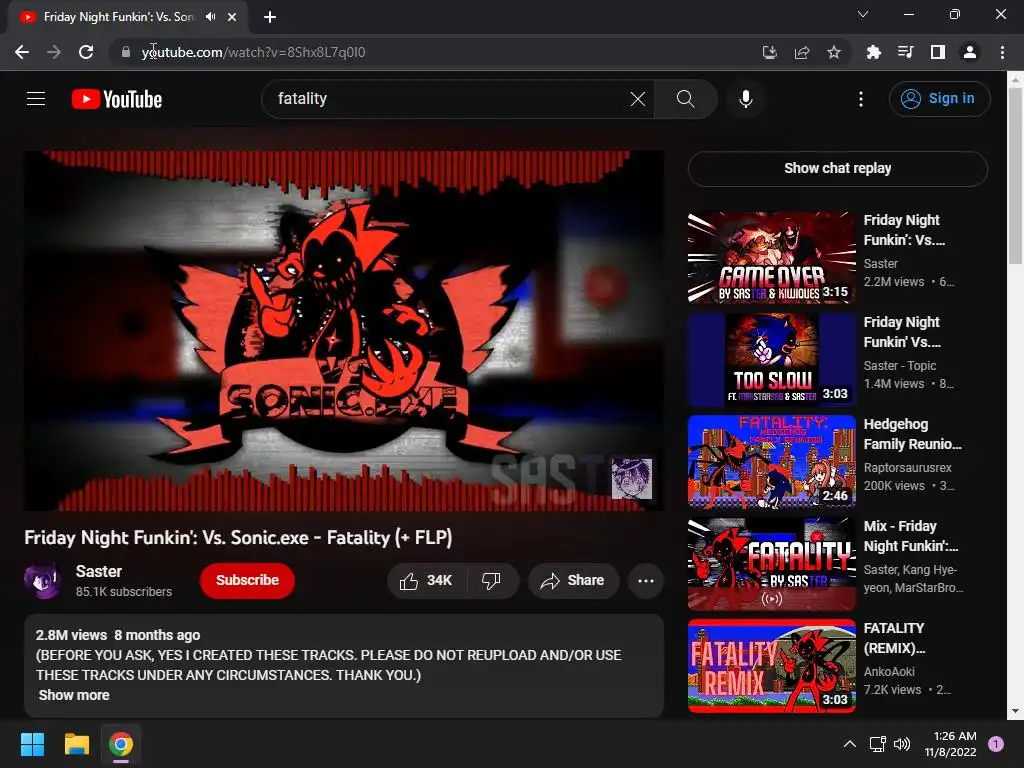The width and height of the screenshot is (1024, 768).
Task: View site info padlock icon
Action: coord(126,52)
